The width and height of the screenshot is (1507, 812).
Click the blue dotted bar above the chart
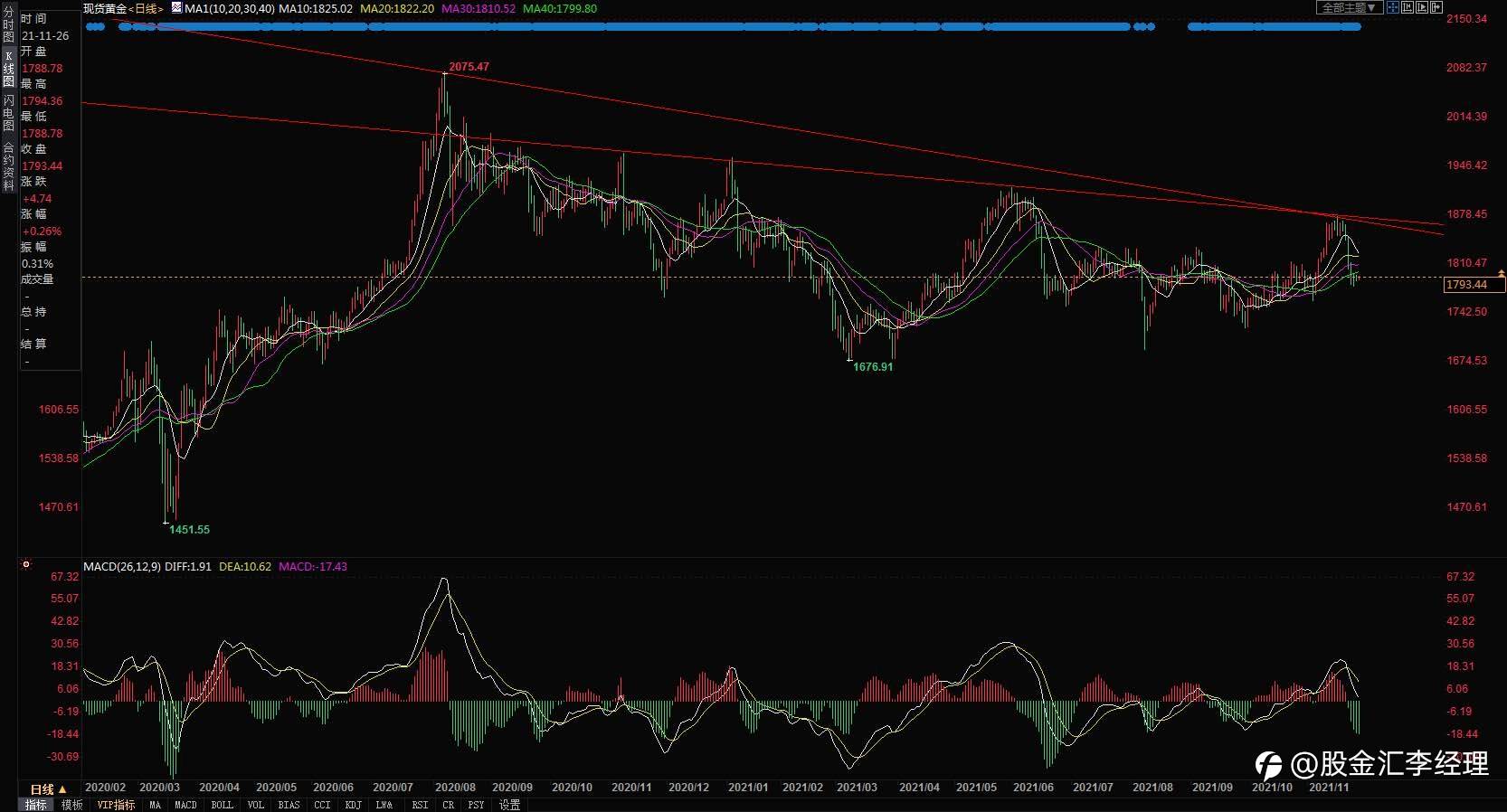point(724,27)
